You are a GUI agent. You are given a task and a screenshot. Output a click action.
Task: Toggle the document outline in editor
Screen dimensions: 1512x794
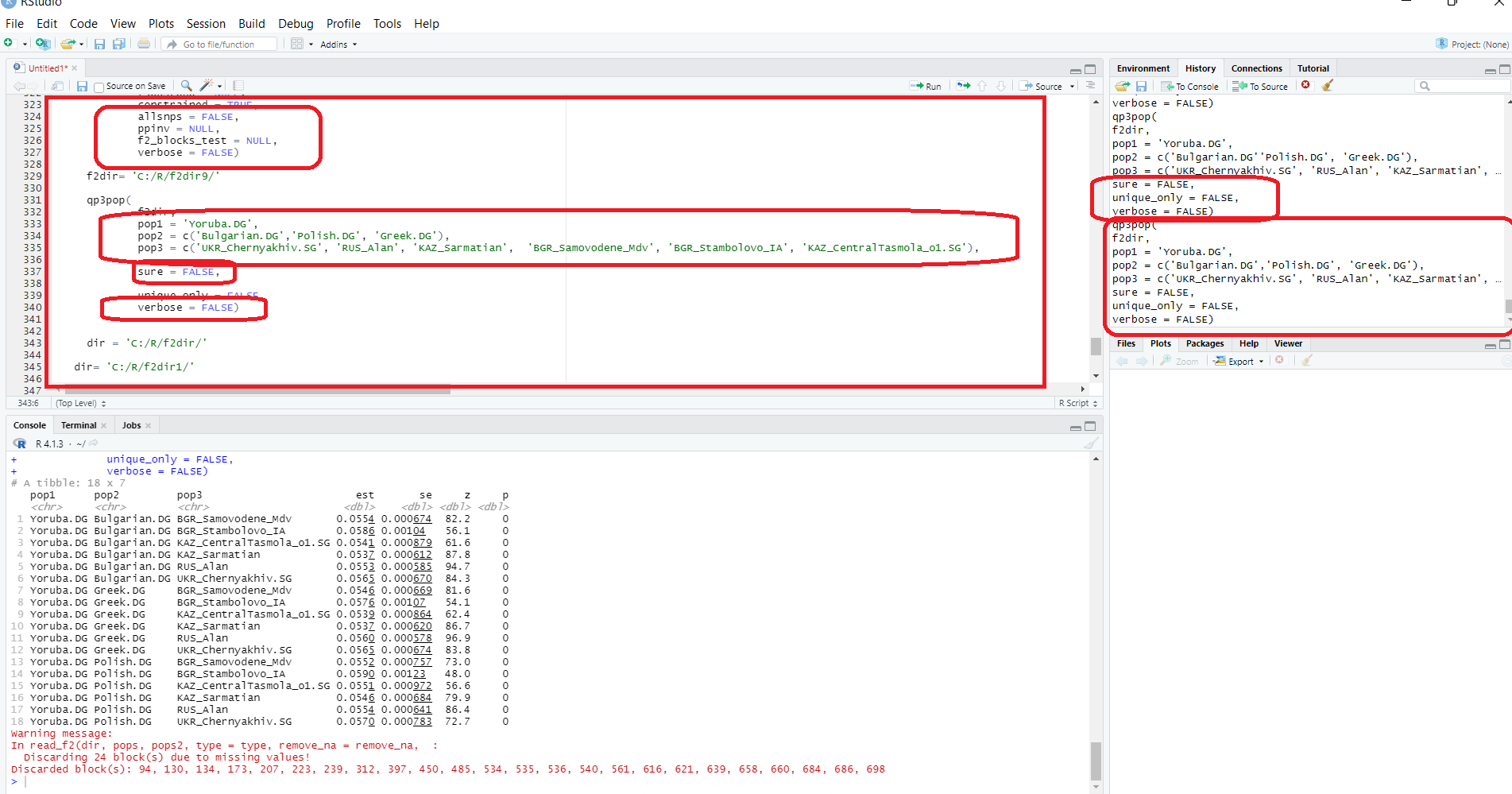point(1090,86)
